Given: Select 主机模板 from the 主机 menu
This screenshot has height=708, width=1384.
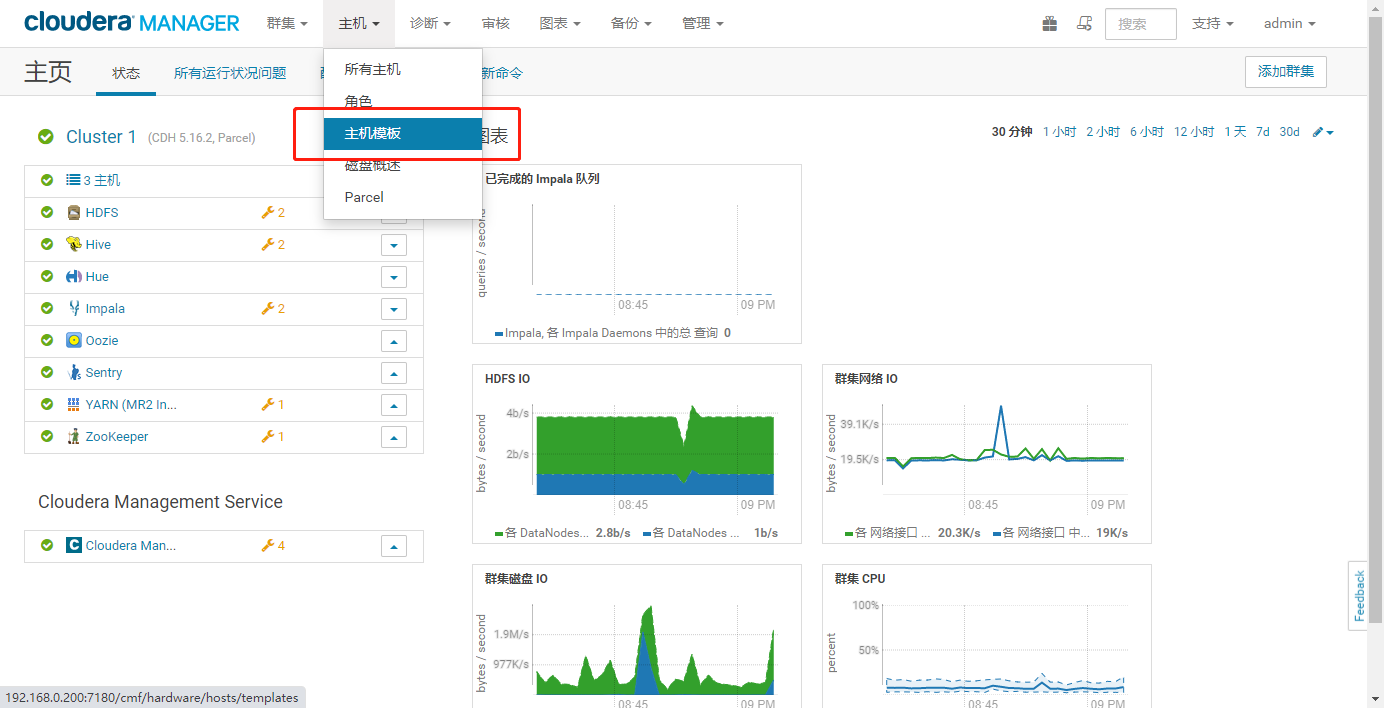Looking at the screenshot, I should 403,133.
